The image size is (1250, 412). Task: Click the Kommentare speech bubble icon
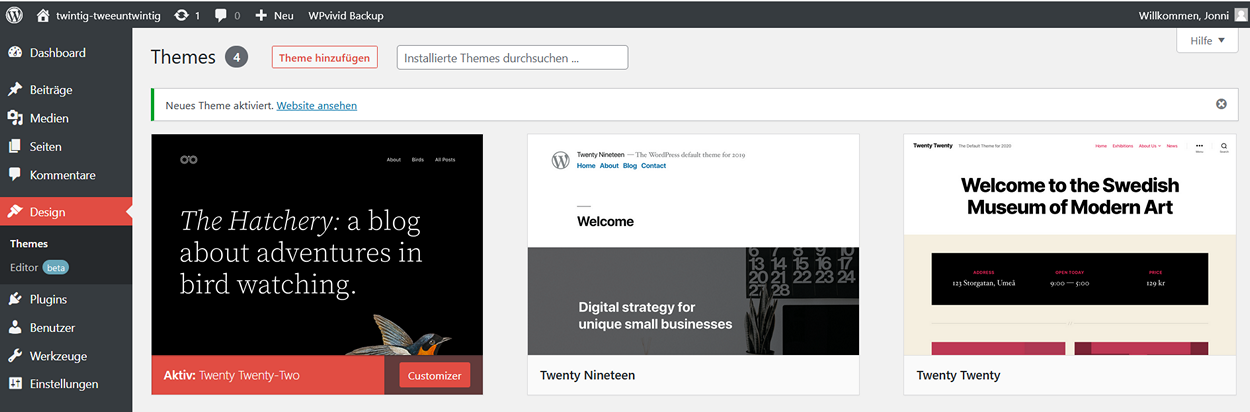coord(15,174)
